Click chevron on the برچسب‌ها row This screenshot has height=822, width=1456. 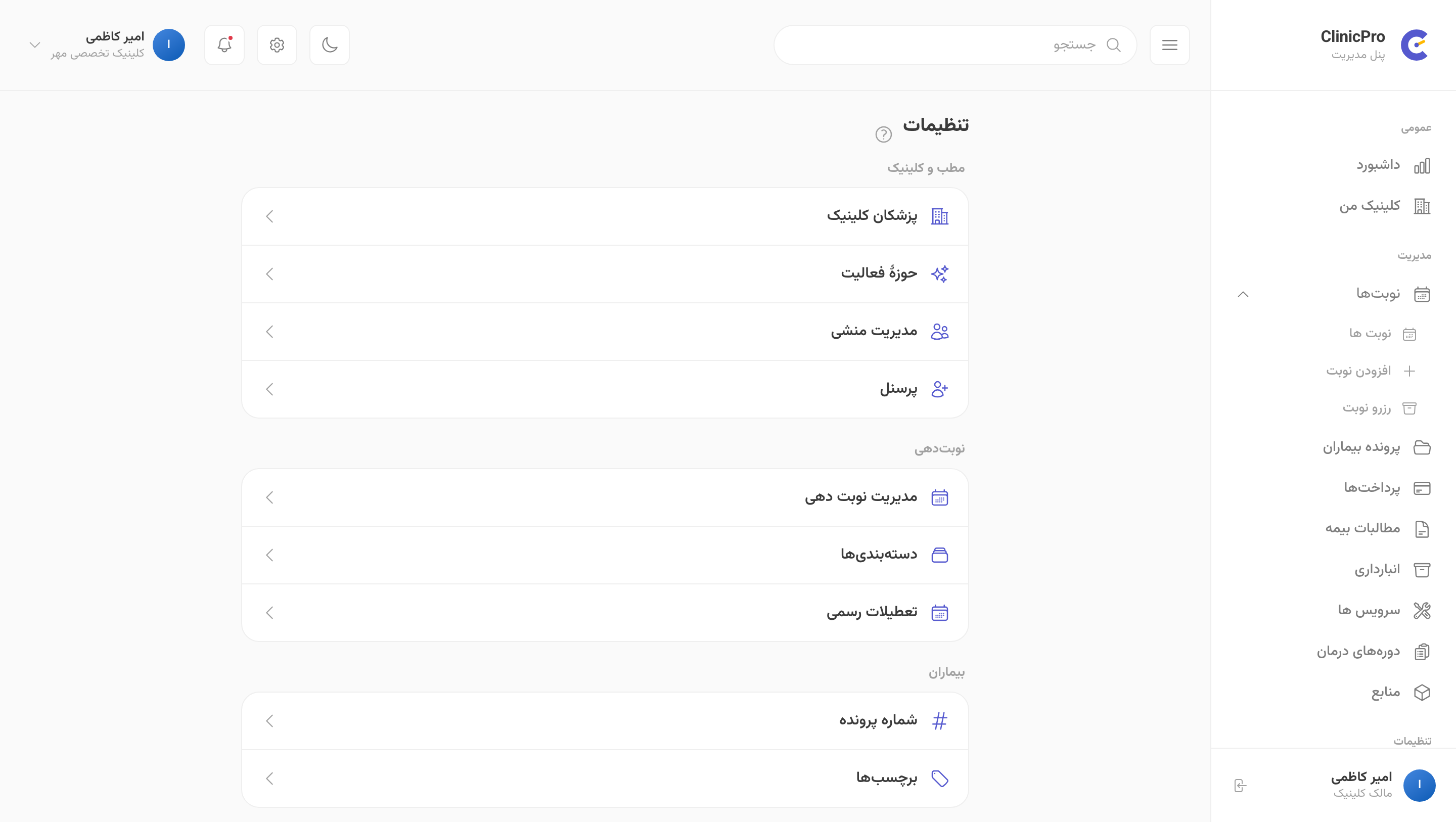click(269, 779)
